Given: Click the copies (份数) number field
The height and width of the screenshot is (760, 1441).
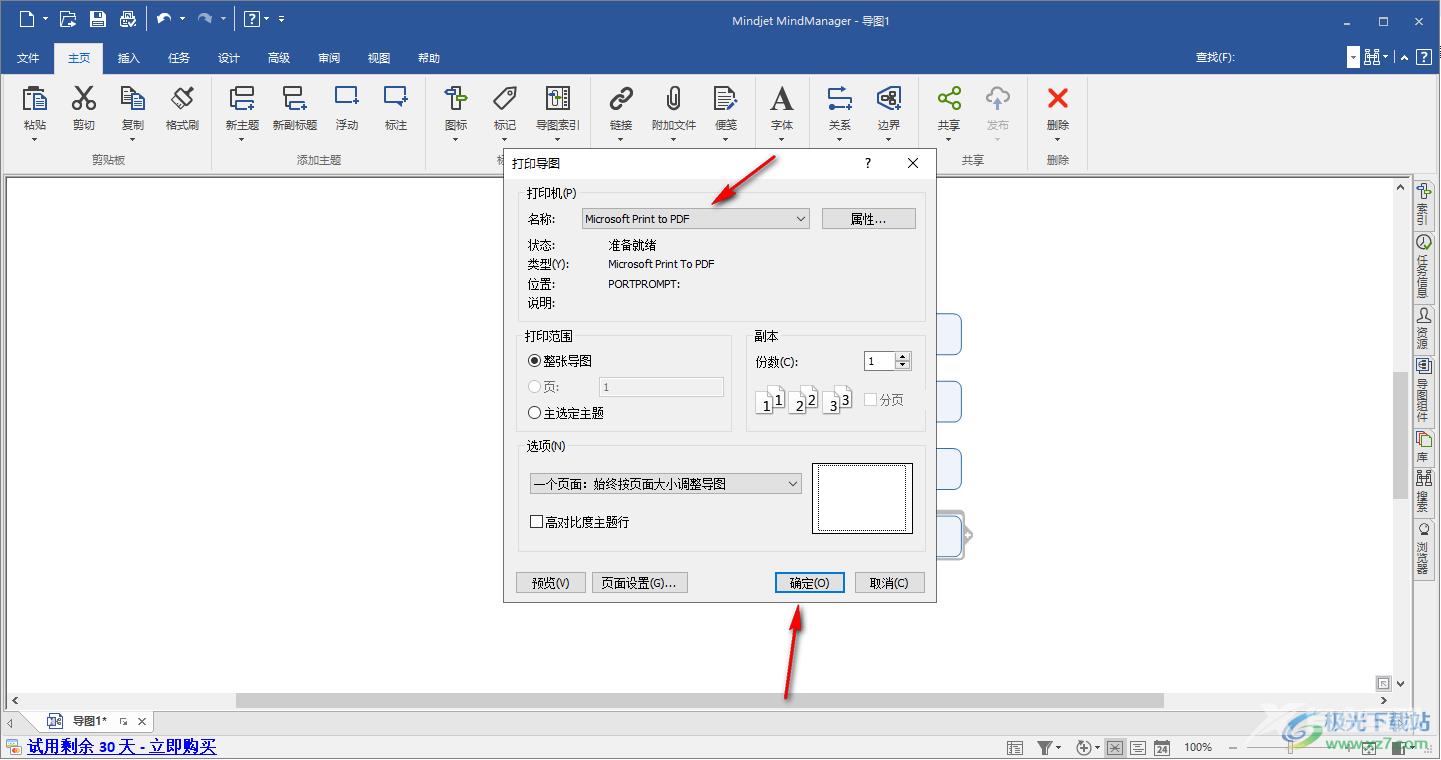Looking at the screenshot, I should pos(880,361).
